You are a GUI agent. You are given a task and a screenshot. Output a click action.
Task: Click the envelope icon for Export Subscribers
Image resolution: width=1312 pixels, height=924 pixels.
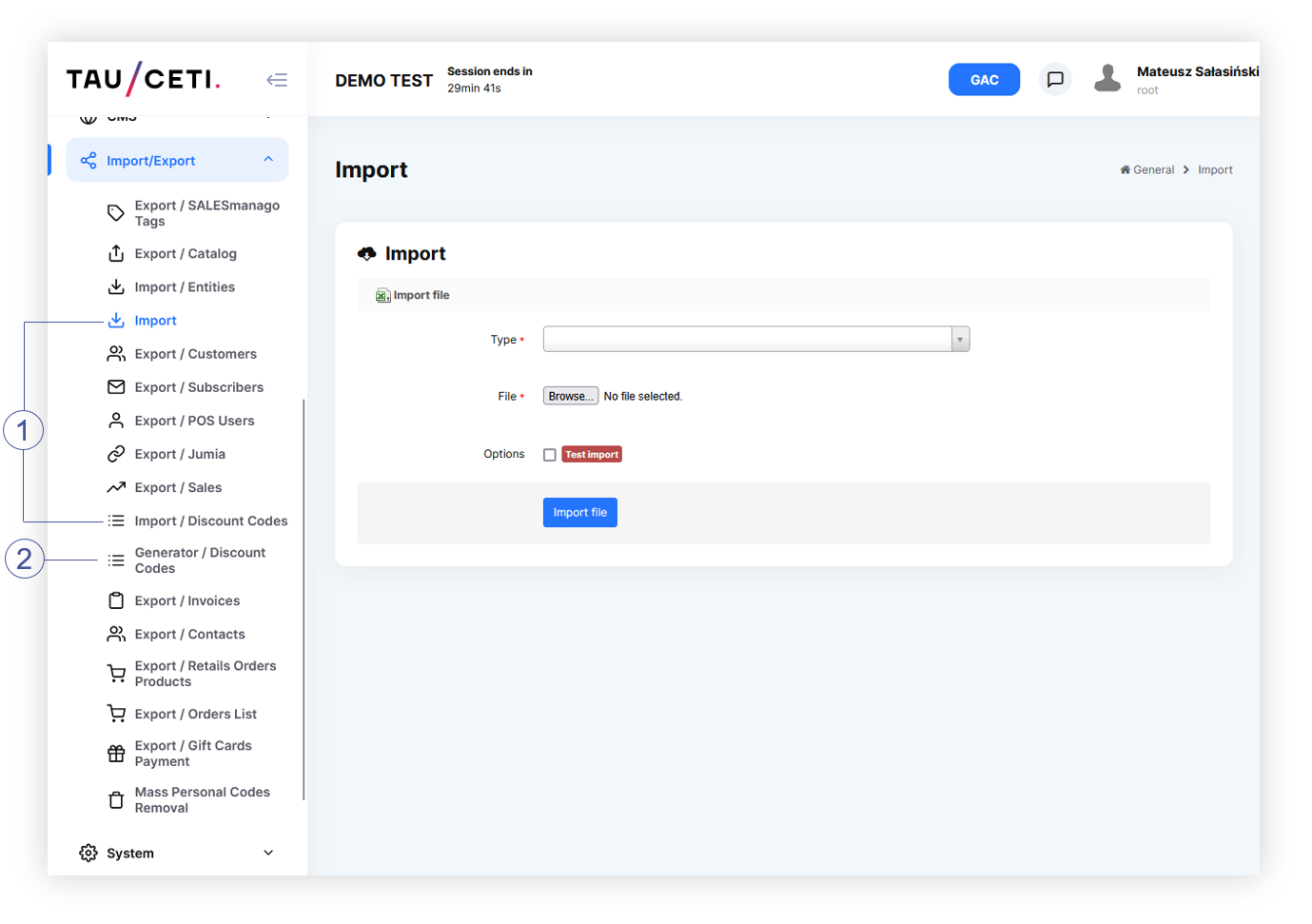click(116, 387)
